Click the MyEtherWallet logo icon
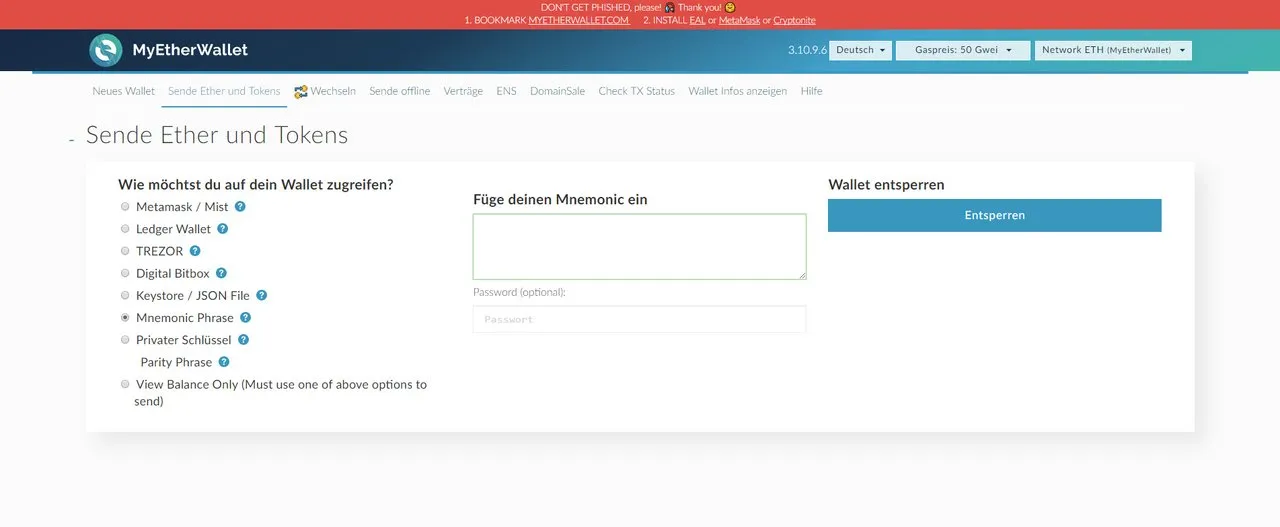This screenshot has width=1280, height=527. (x=105, y=50)
